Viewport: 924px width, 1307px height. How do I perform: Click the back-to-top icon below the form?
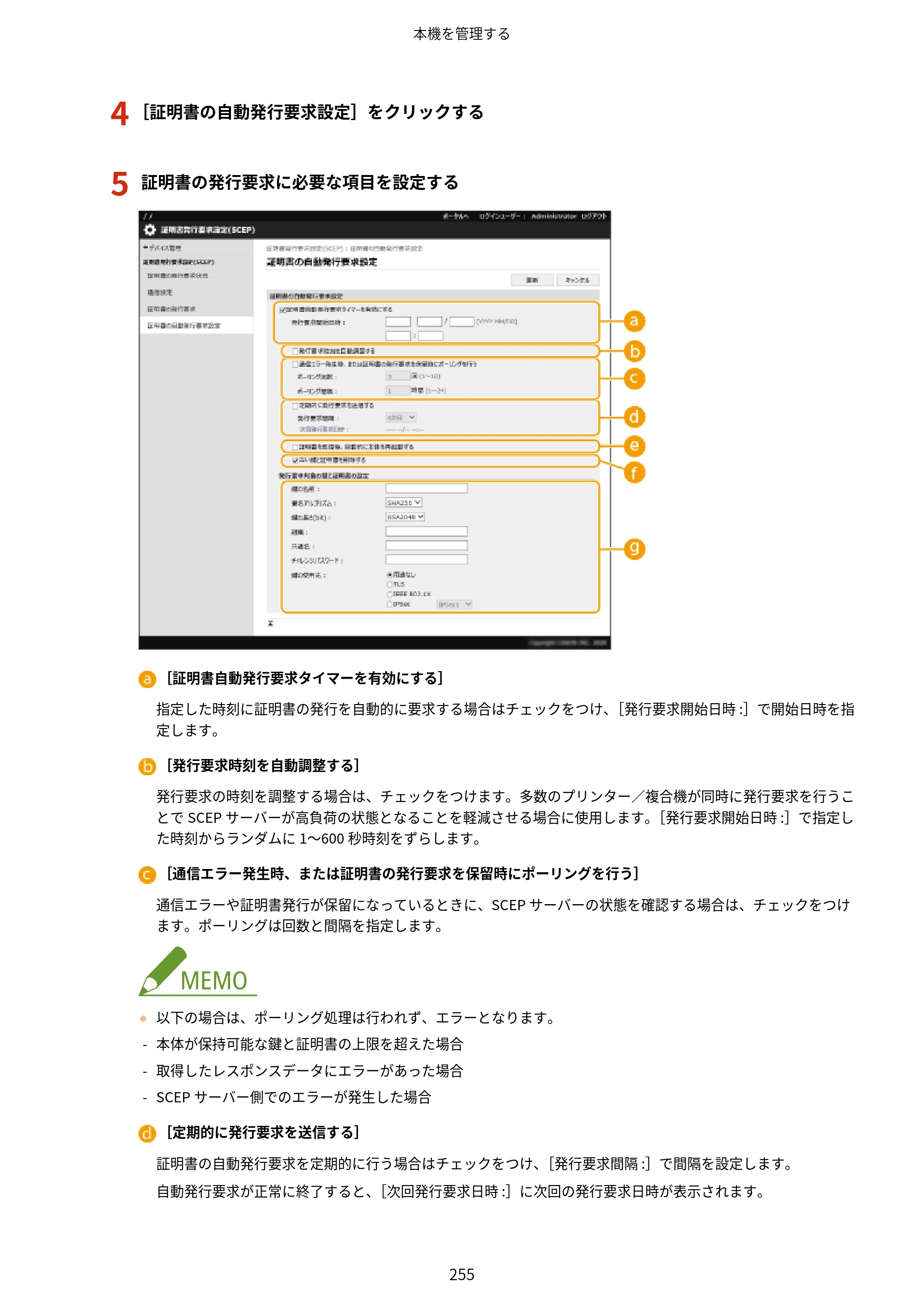270,623
